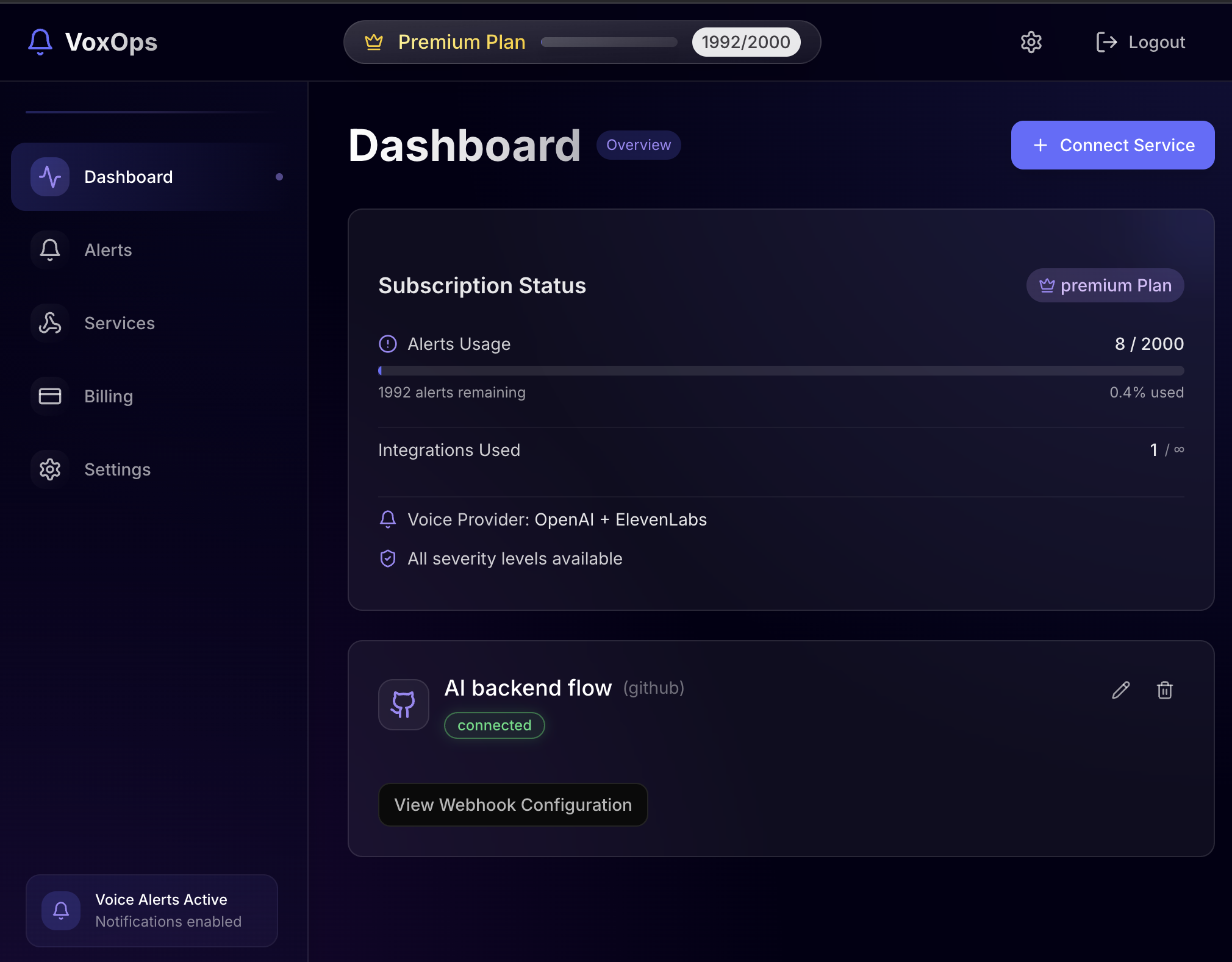Image resolution: width=1232 pixels, height=962 pixels.
Task: Open Alerts from the sidebar
Action: 108,250
